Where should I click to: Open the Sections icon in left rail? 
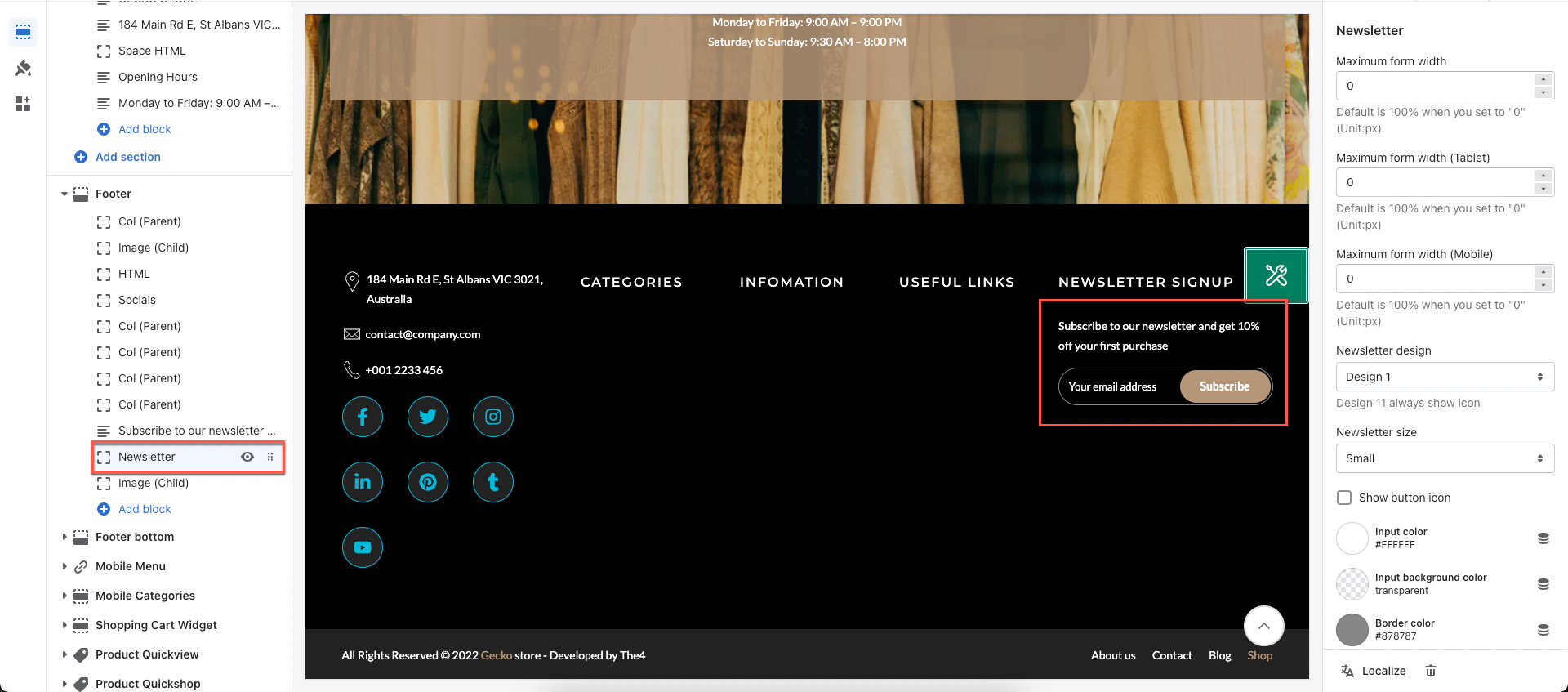[23, 32]
